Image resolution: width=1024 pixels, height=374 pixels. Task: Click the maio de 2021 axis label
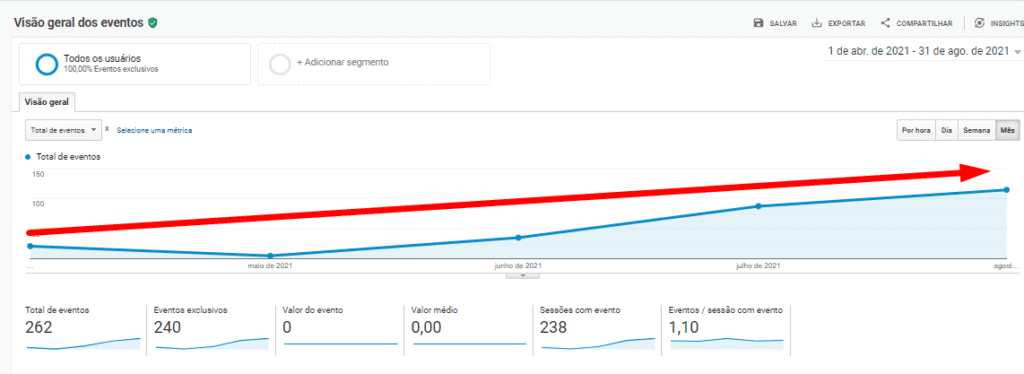tap(270, 266)
